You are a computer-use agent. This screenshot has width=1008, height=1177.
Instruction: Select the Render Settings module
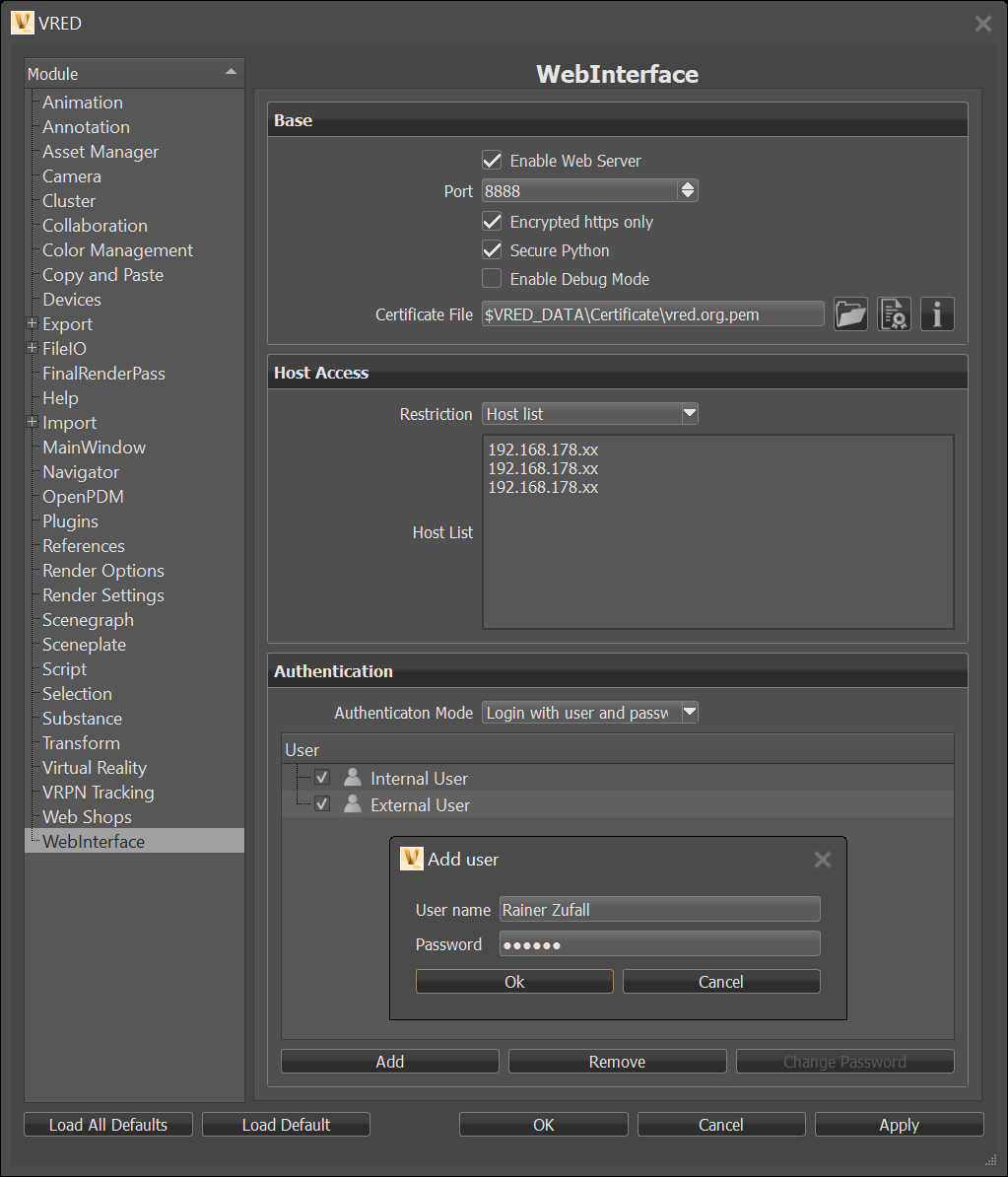click(x=102, y=594)
